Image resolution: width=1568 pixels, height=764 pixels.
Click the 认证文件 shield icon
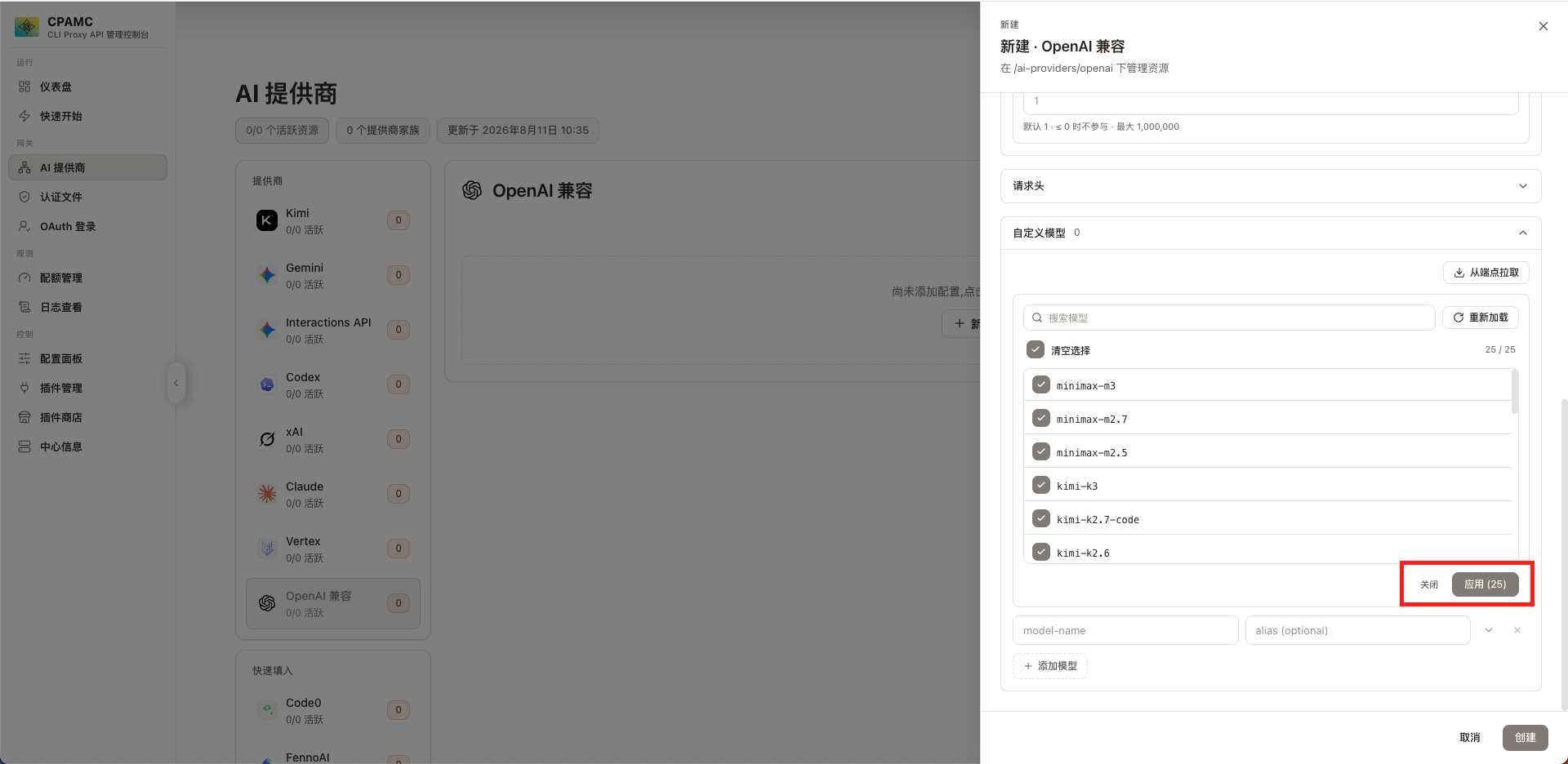coord(24,197)
